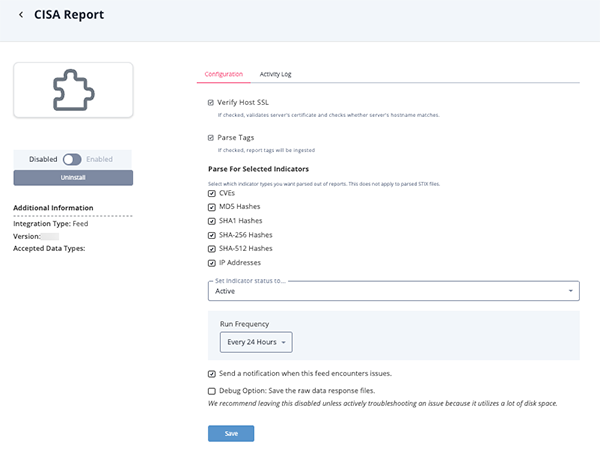Click the Save button

click(231, 433)
